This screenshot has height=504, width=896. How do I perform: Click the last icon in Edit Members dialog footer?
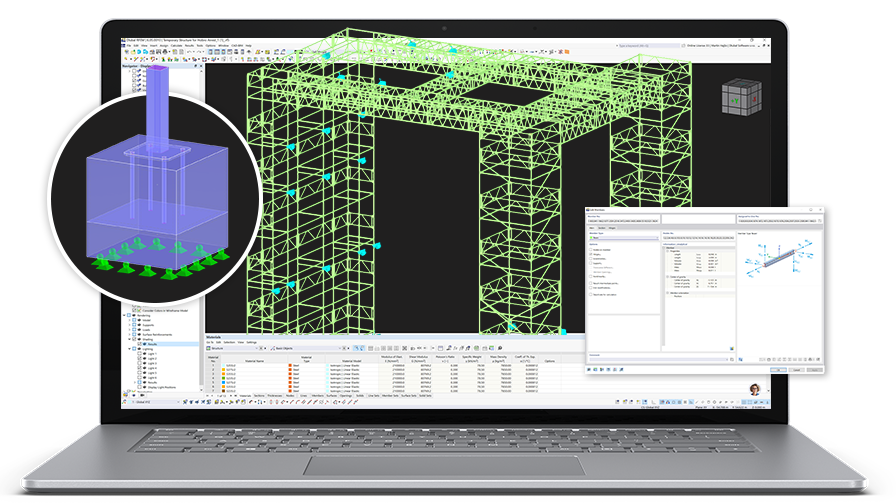[621, 370]
